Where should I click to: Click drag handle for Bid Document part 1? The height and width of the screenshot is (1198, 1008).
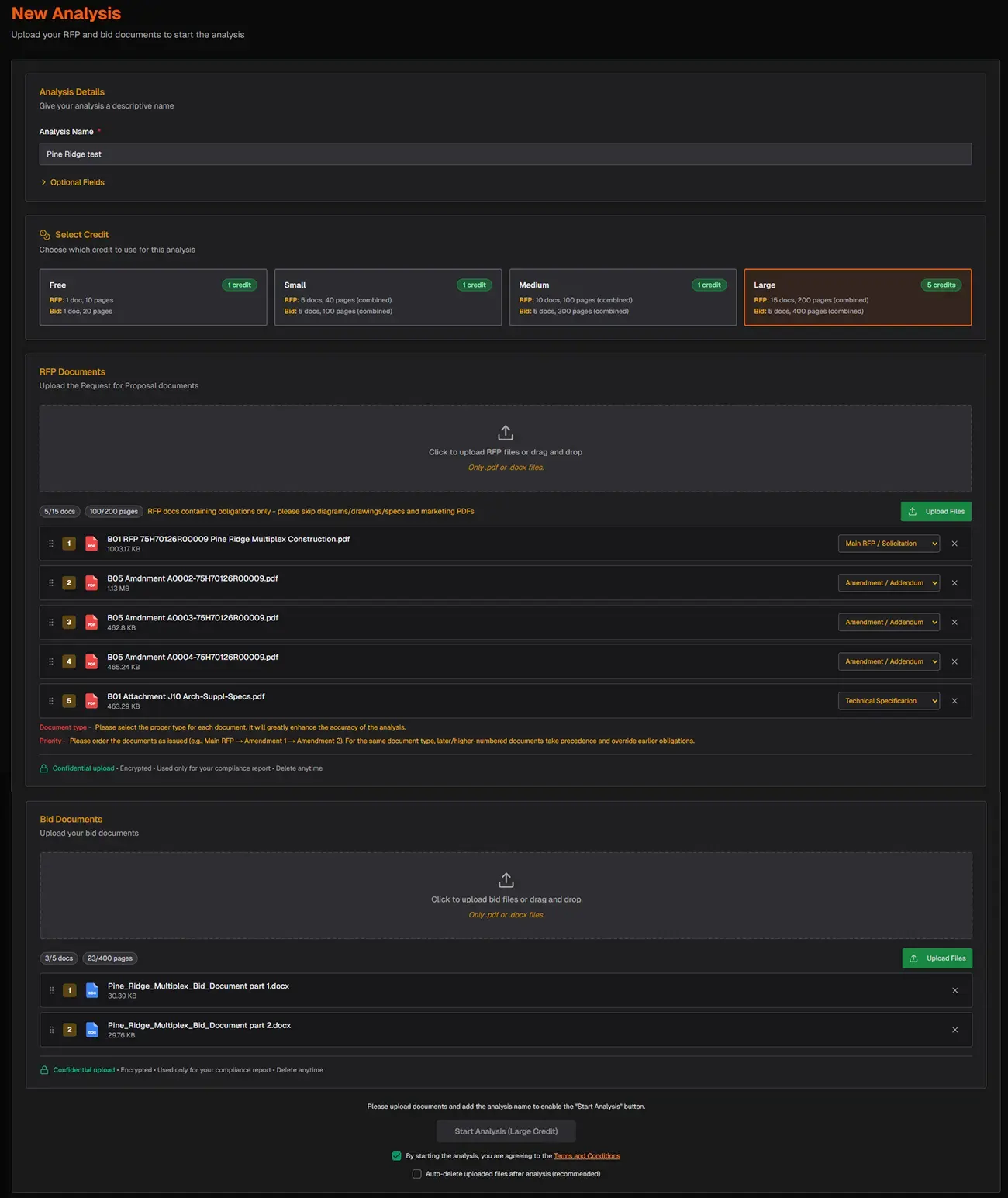pyautogui.click(x=52, y=990)
